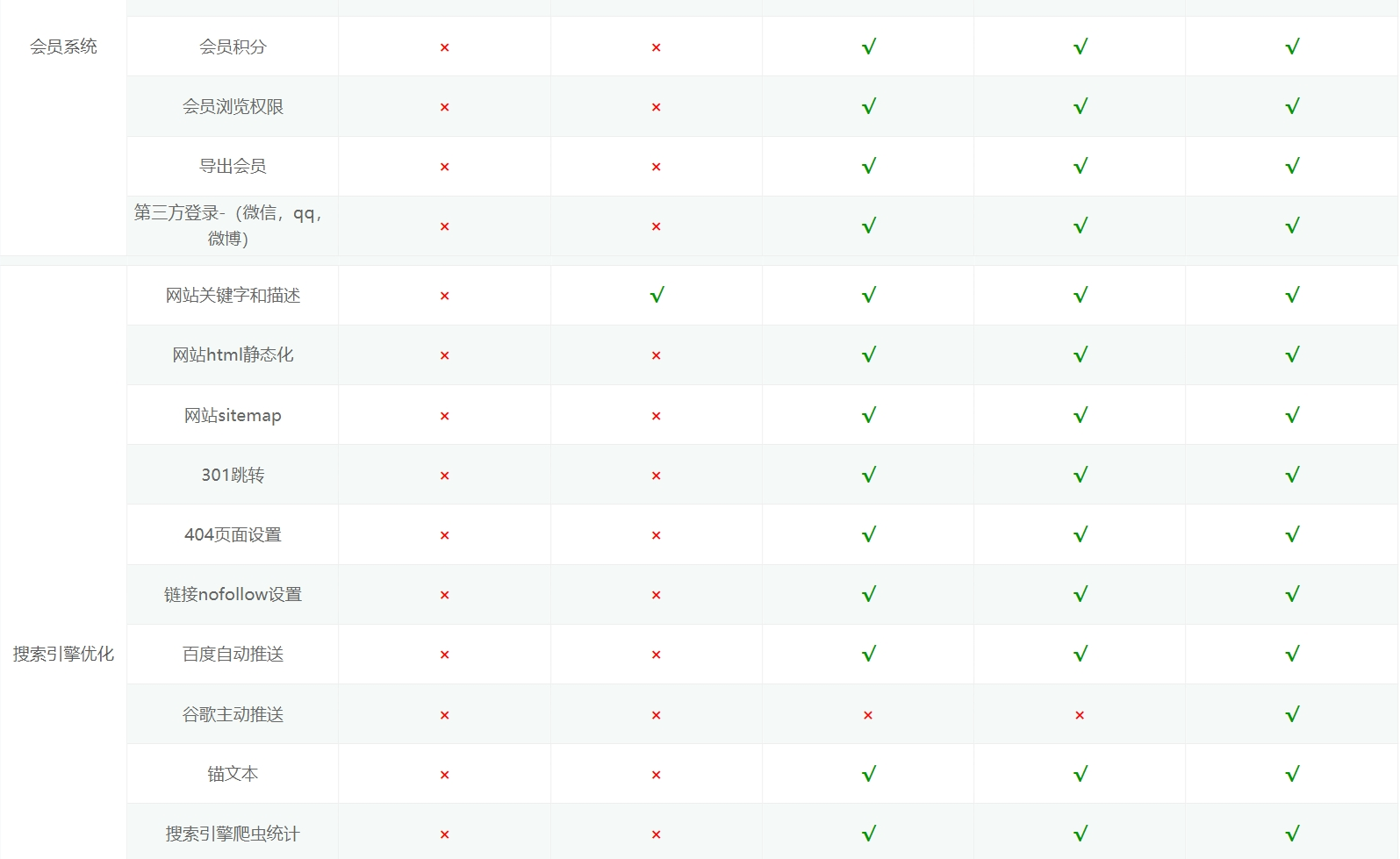Click the green check in 网站关键字和描述 row
Screen dimensions: 1400x859
tap(657, 296)
